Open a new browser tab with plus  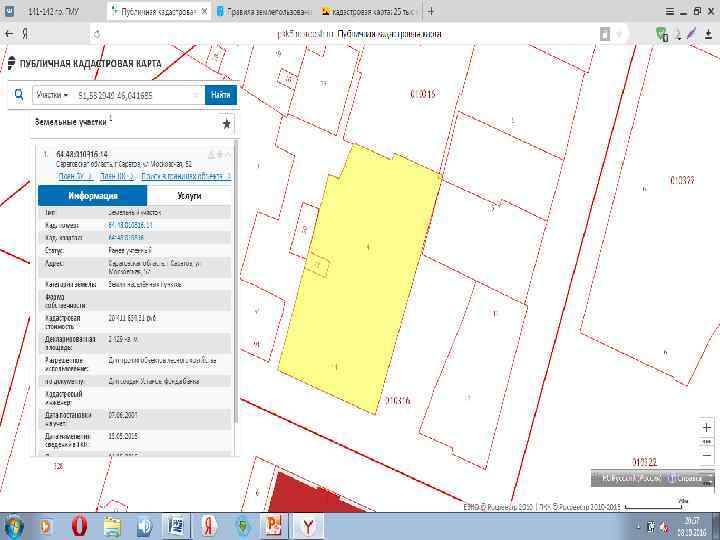coord(431,11)
